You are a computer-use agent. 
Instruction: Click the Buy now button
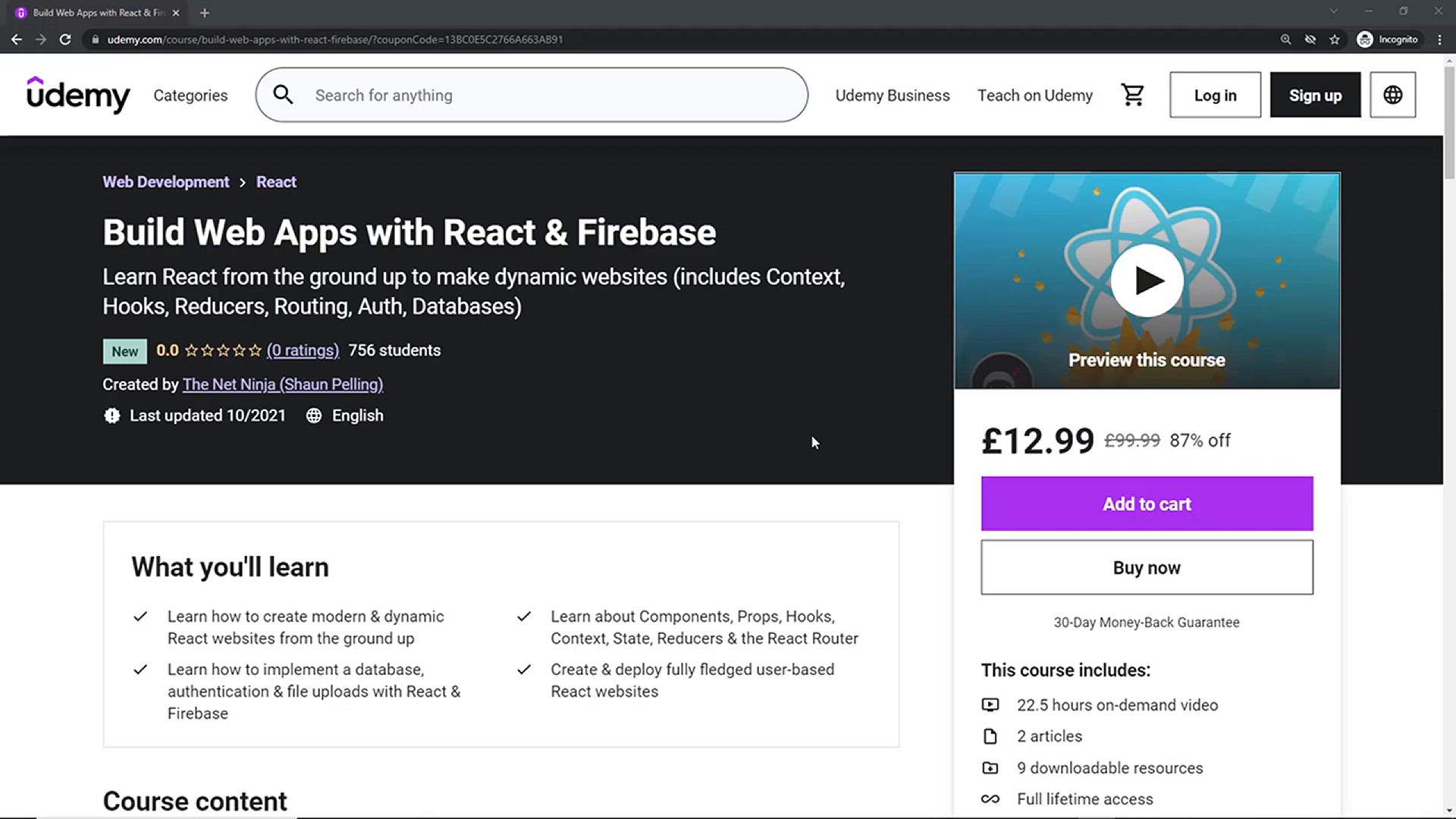(x=1147, y=567)
